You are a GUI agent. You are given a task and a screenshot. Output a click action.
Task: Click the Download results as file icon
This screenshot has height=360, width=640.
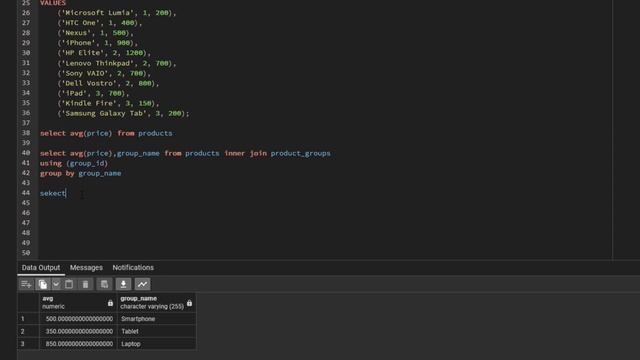[x=123, y=284]
